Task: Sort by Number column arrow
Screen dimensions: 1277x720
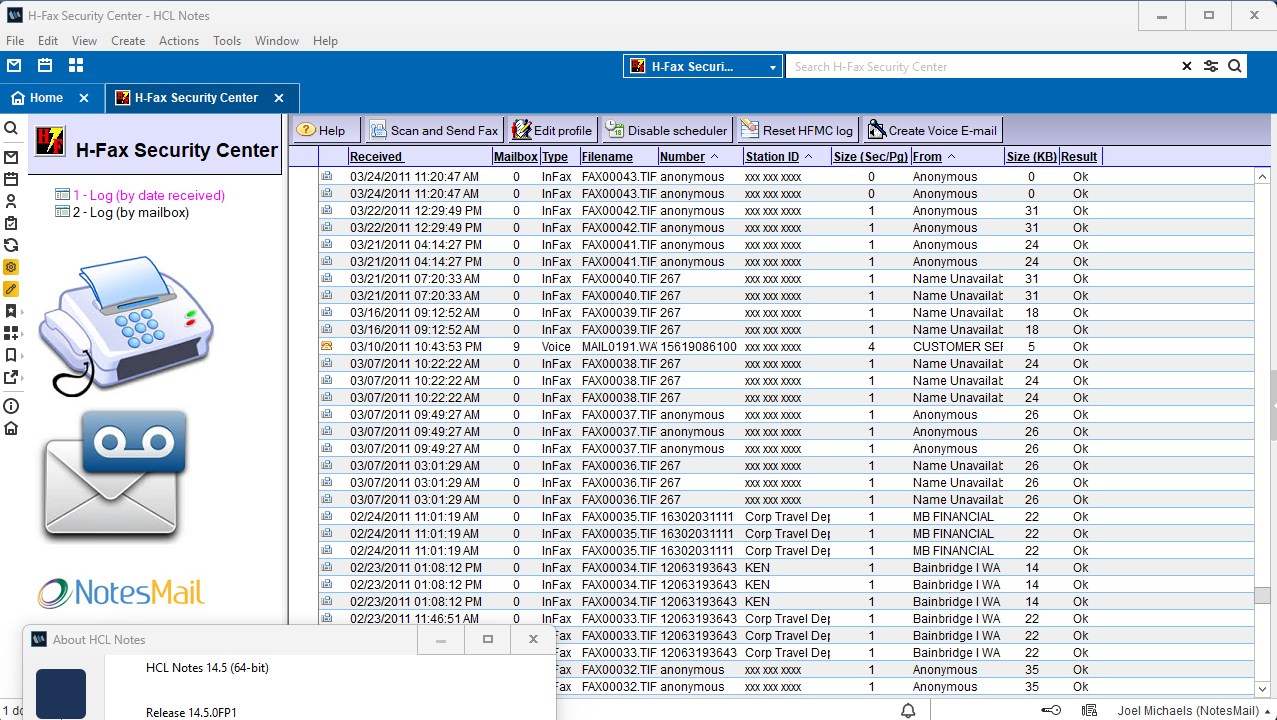Action: coord(714,157)
